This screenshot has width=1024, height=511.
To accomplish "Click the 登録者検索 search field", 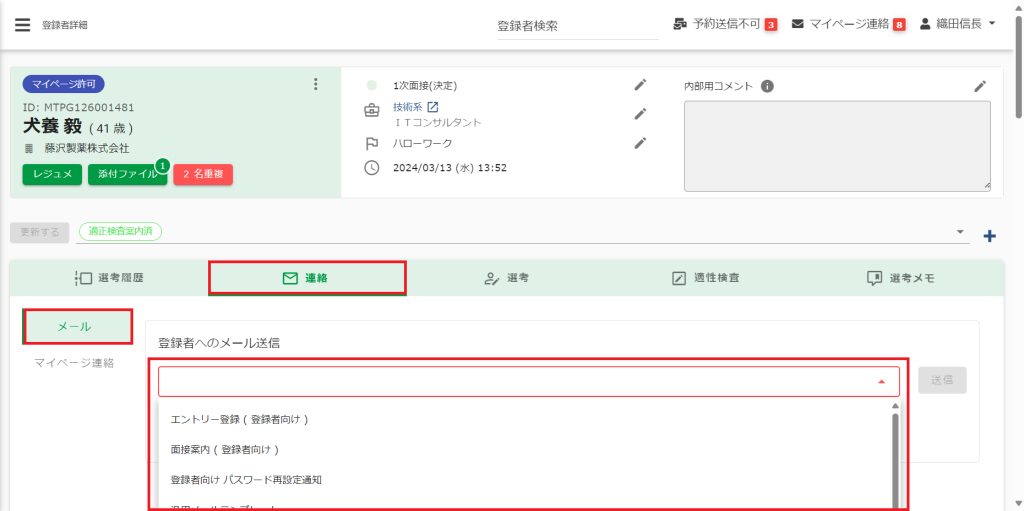I will pos(577,26).
